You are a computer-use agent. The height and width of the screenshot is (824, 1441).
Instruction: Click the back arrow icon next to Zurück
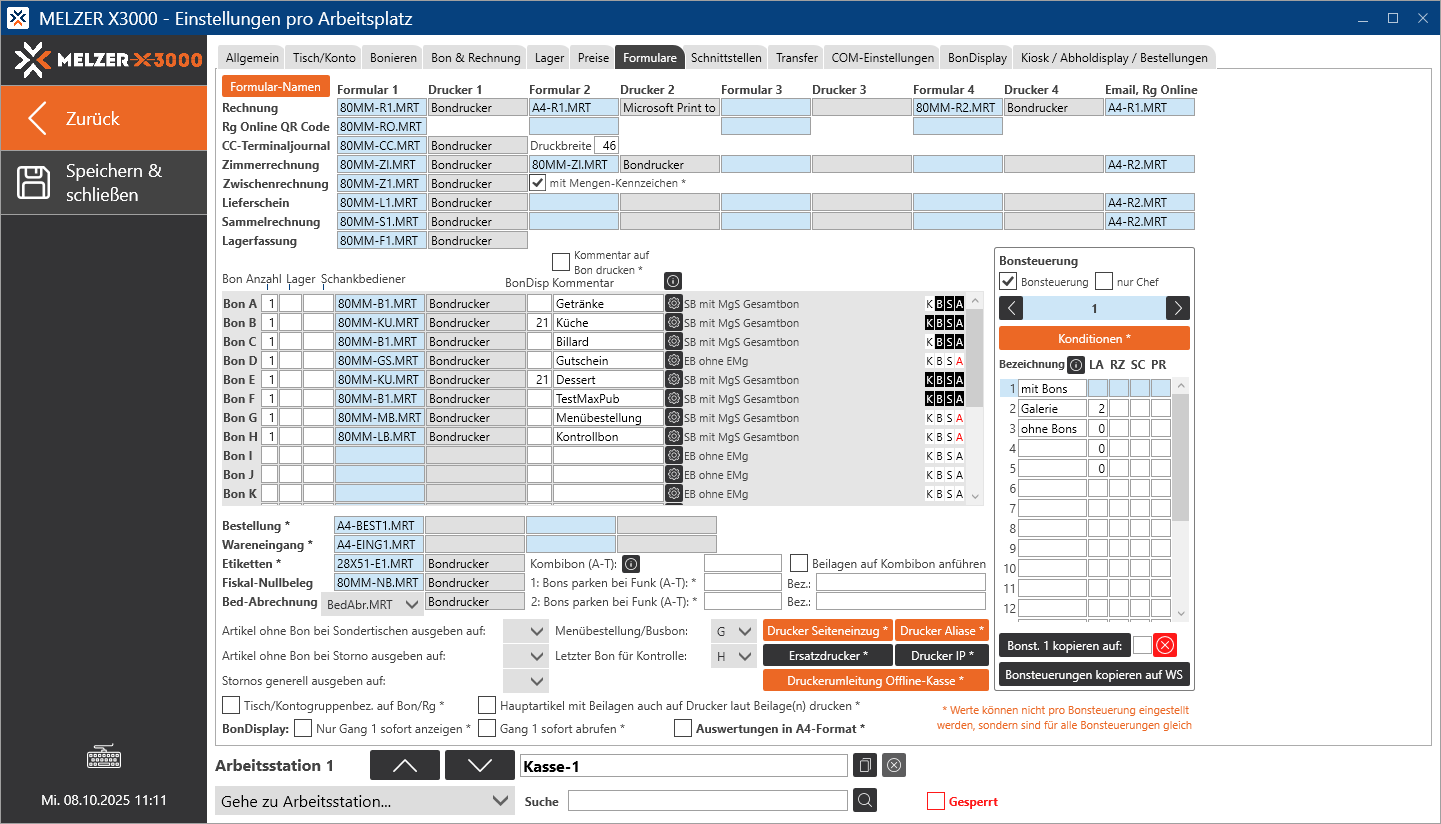37,118
